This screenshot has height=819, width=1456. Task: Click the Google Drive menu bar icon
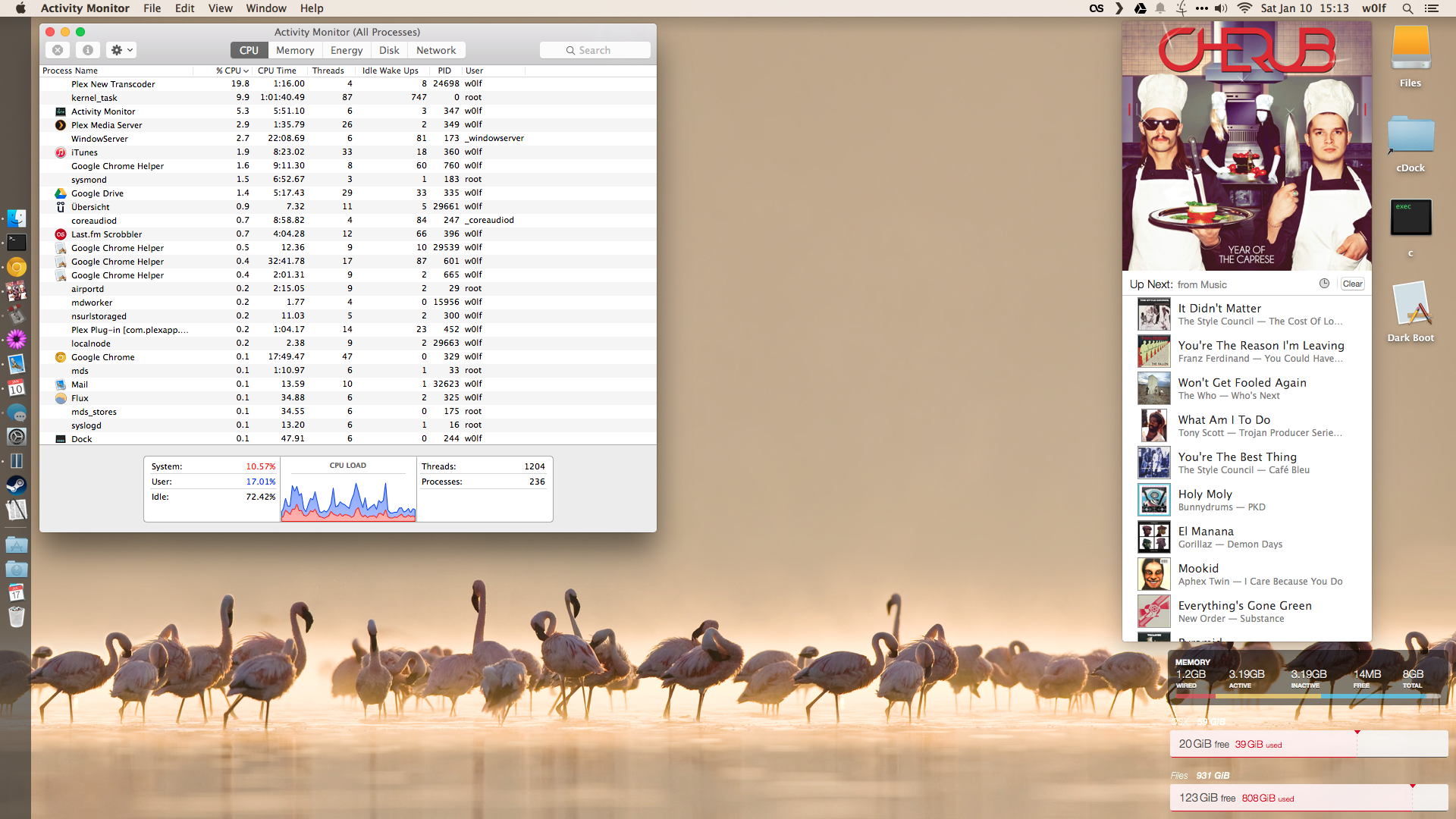pos(1140,8)
